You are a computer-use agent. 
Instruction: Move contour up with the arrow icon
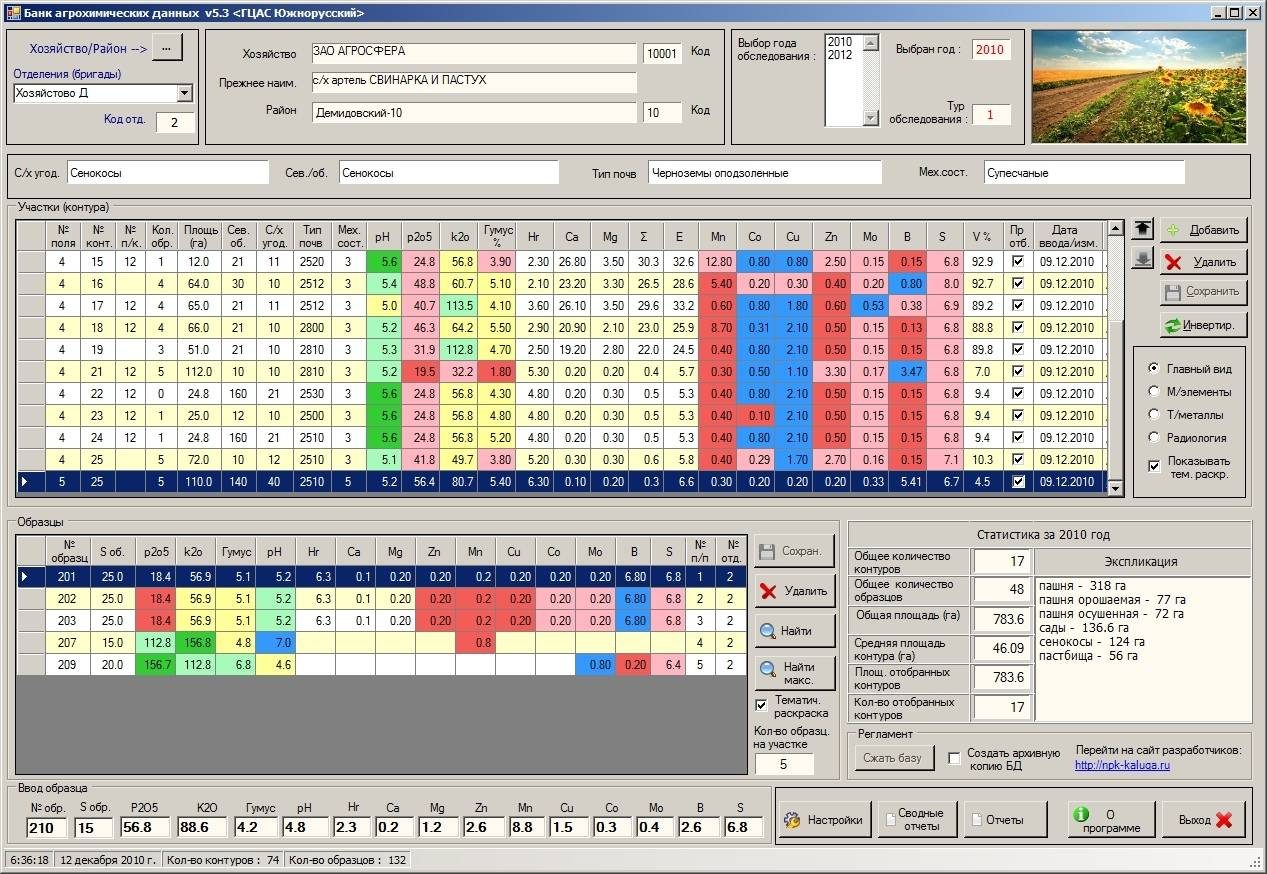pyautogui.click(x=1142, y=229)
